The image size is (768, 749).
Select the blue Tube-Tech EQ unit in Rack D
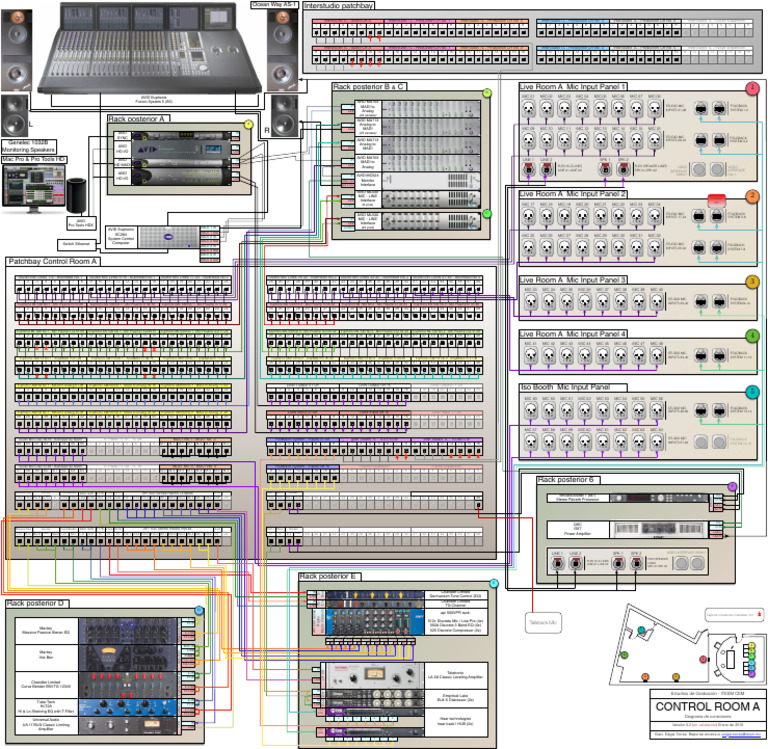pyautogui.click(x=128, y=708)
